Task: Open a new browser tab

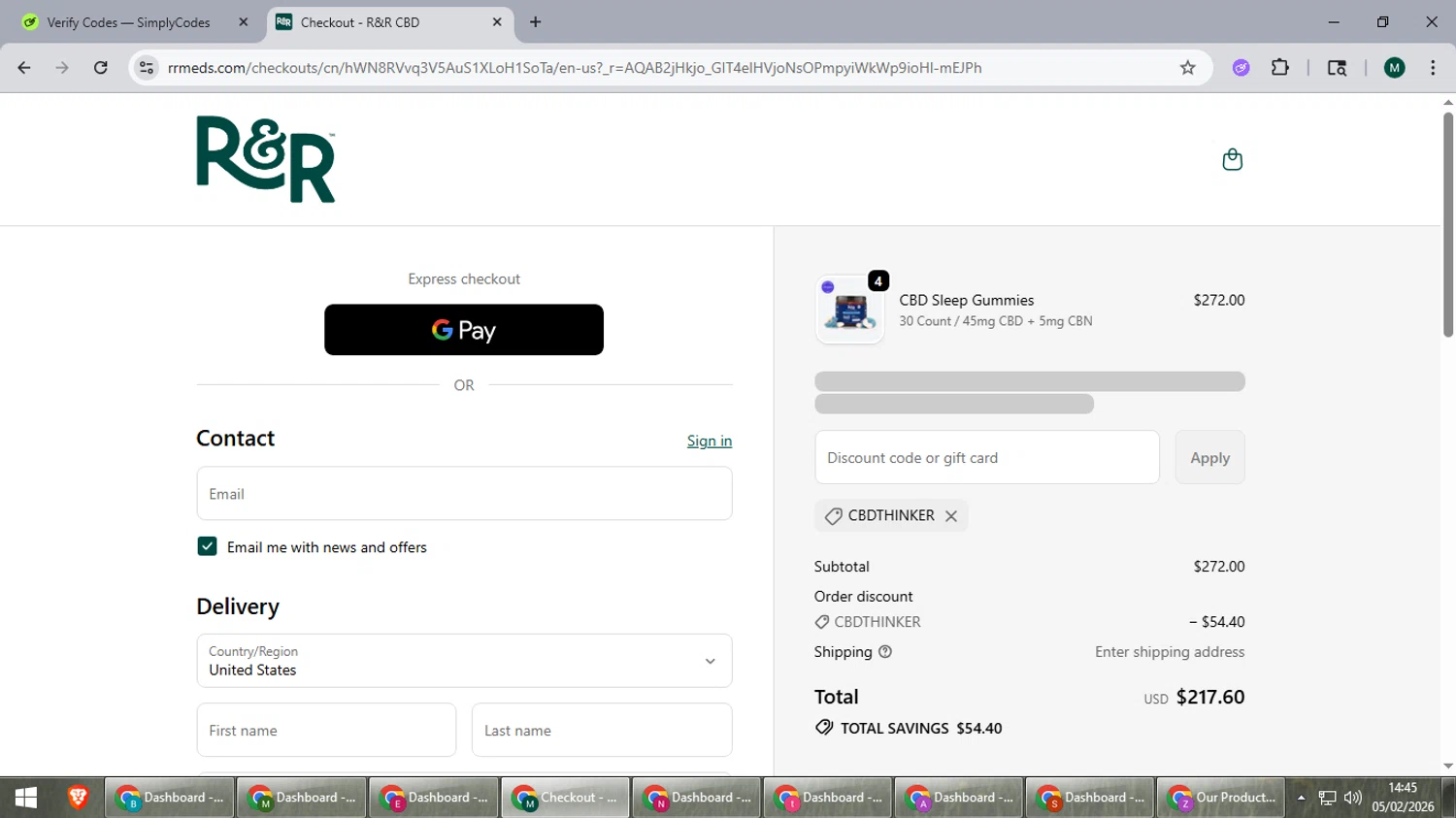Action: (536, 22)
